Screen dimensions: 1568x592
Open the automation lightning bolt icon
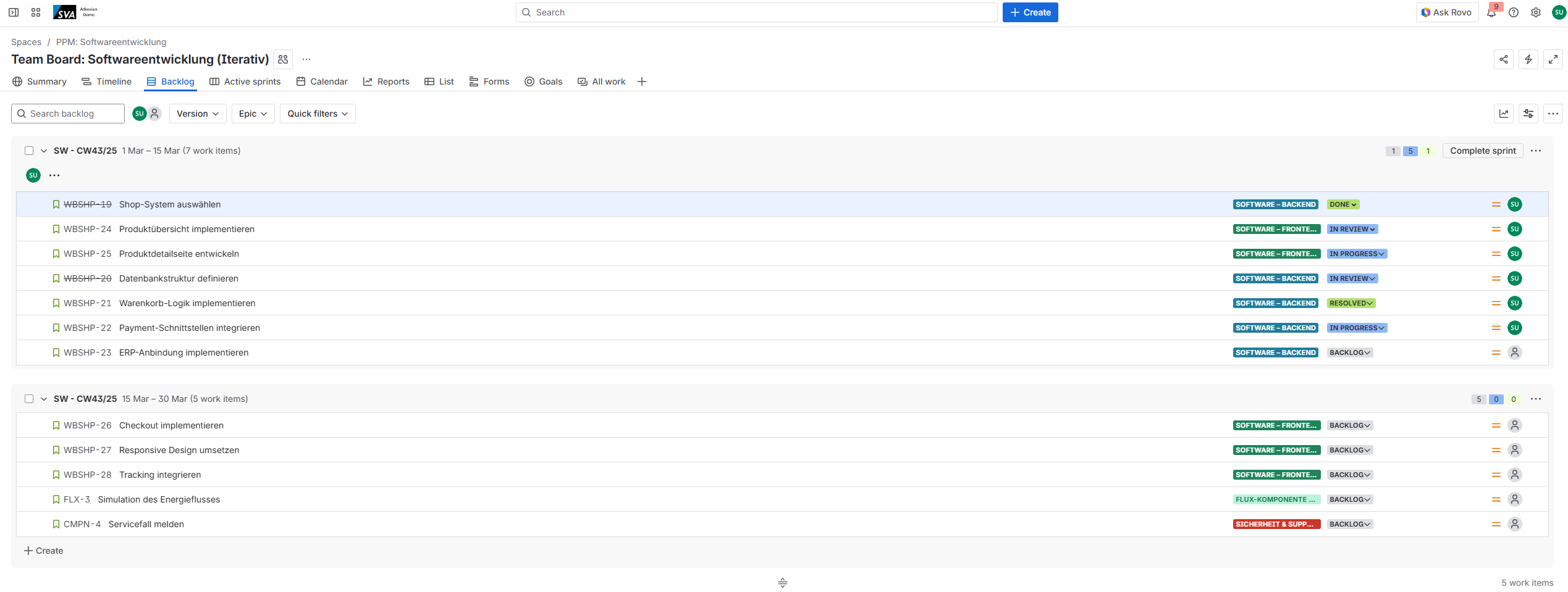pyautogui.click(x=1528, y=59)
